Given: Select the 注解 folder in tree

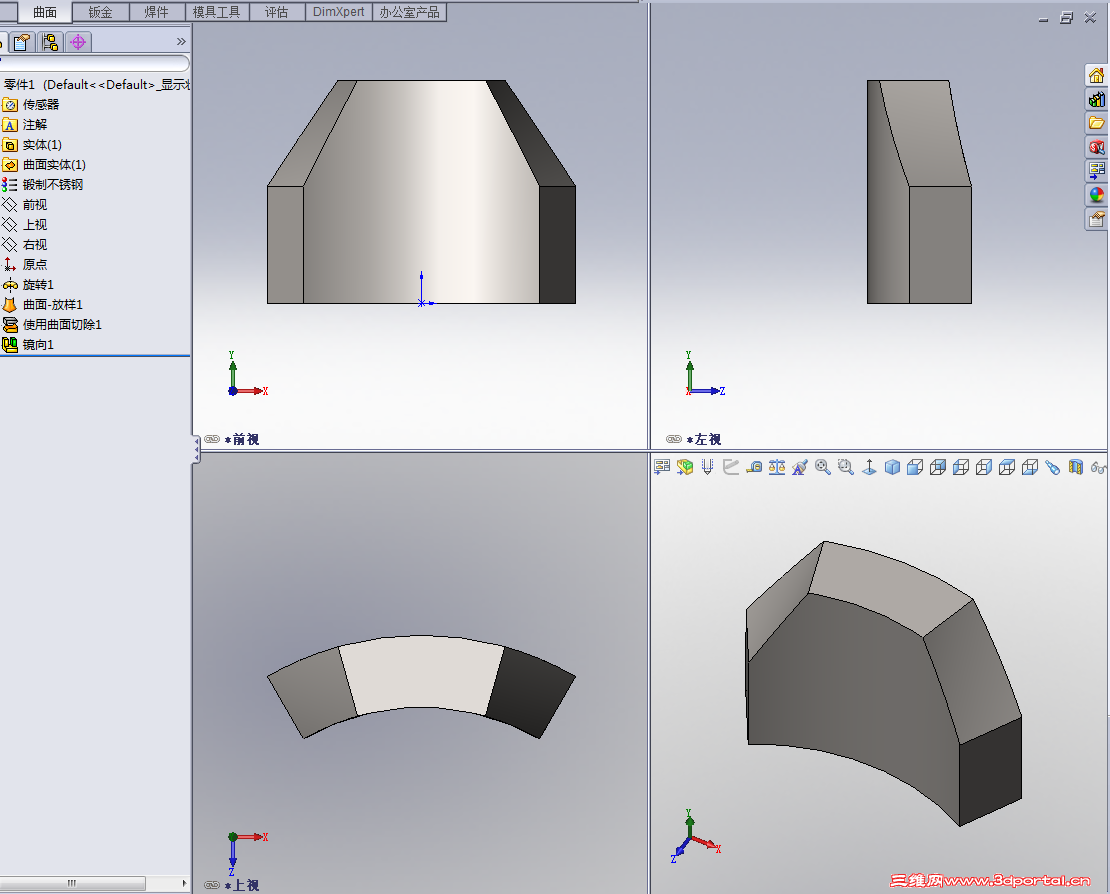Looking at the screenshot, I should pyautogui.click(x=25, y=125).
